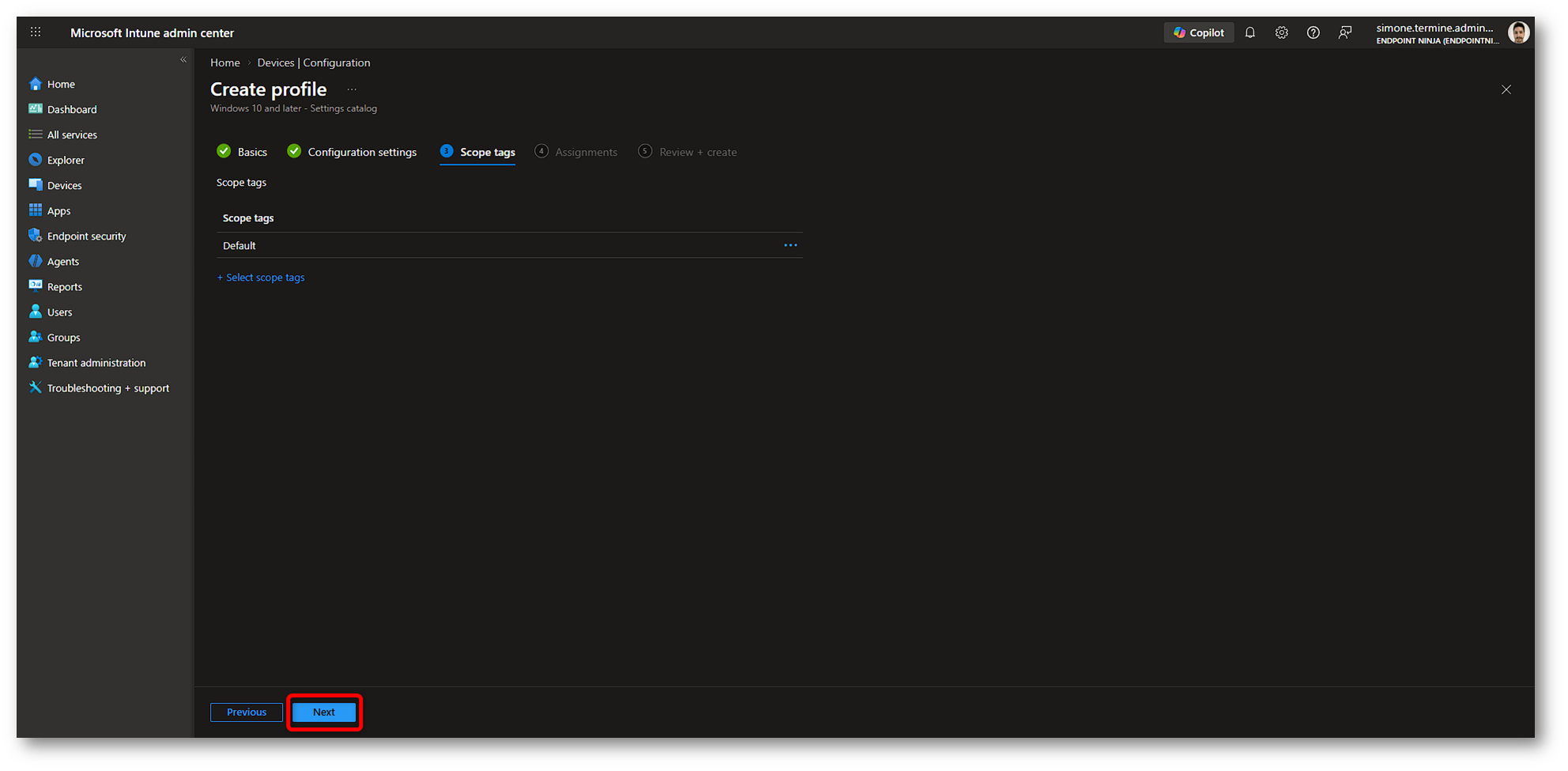This screenshot has width=1568, height=771.
Task: Open the app launcher waffle icon
Action: 36,32
